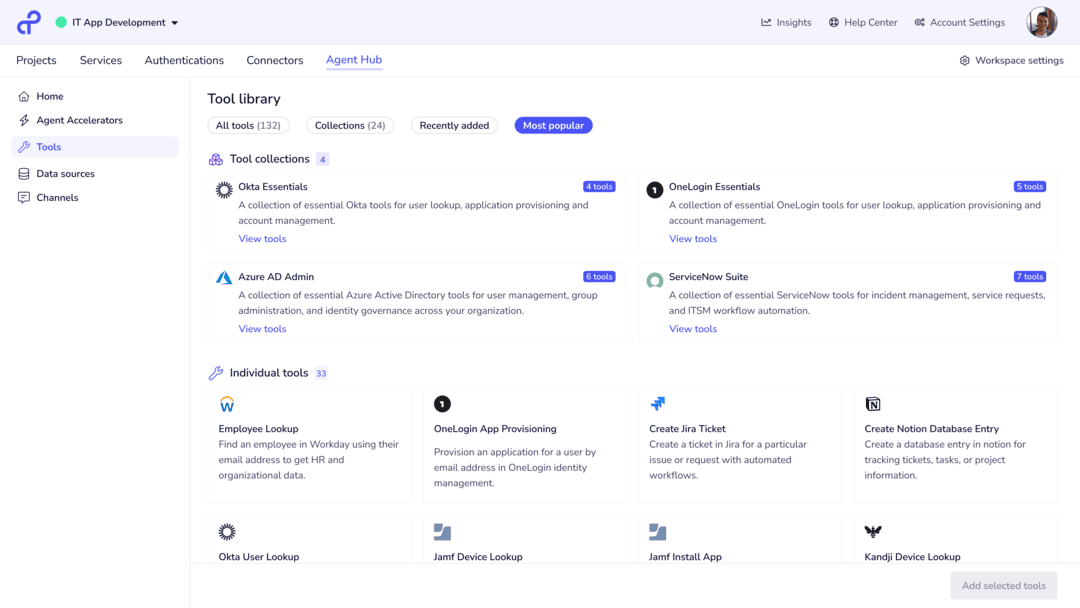Image resolution: width=1080 pixels, height=608 pixels.
Task: Click the Azure AD Admin triangle icon
Action: point(224,277)
